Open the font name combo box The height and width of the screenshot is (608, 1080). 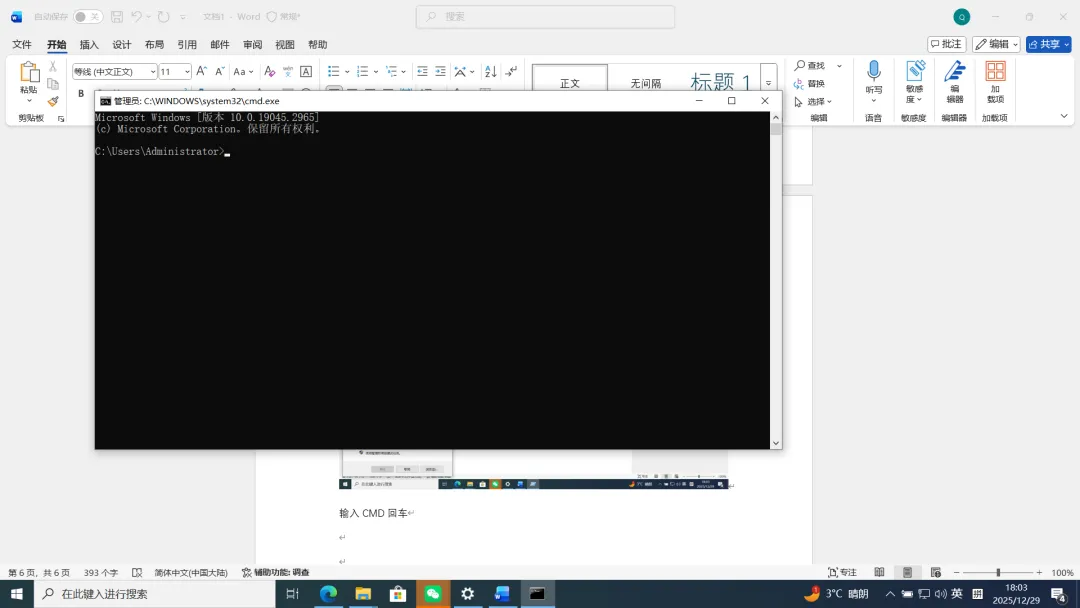click(x=114, y=72)
